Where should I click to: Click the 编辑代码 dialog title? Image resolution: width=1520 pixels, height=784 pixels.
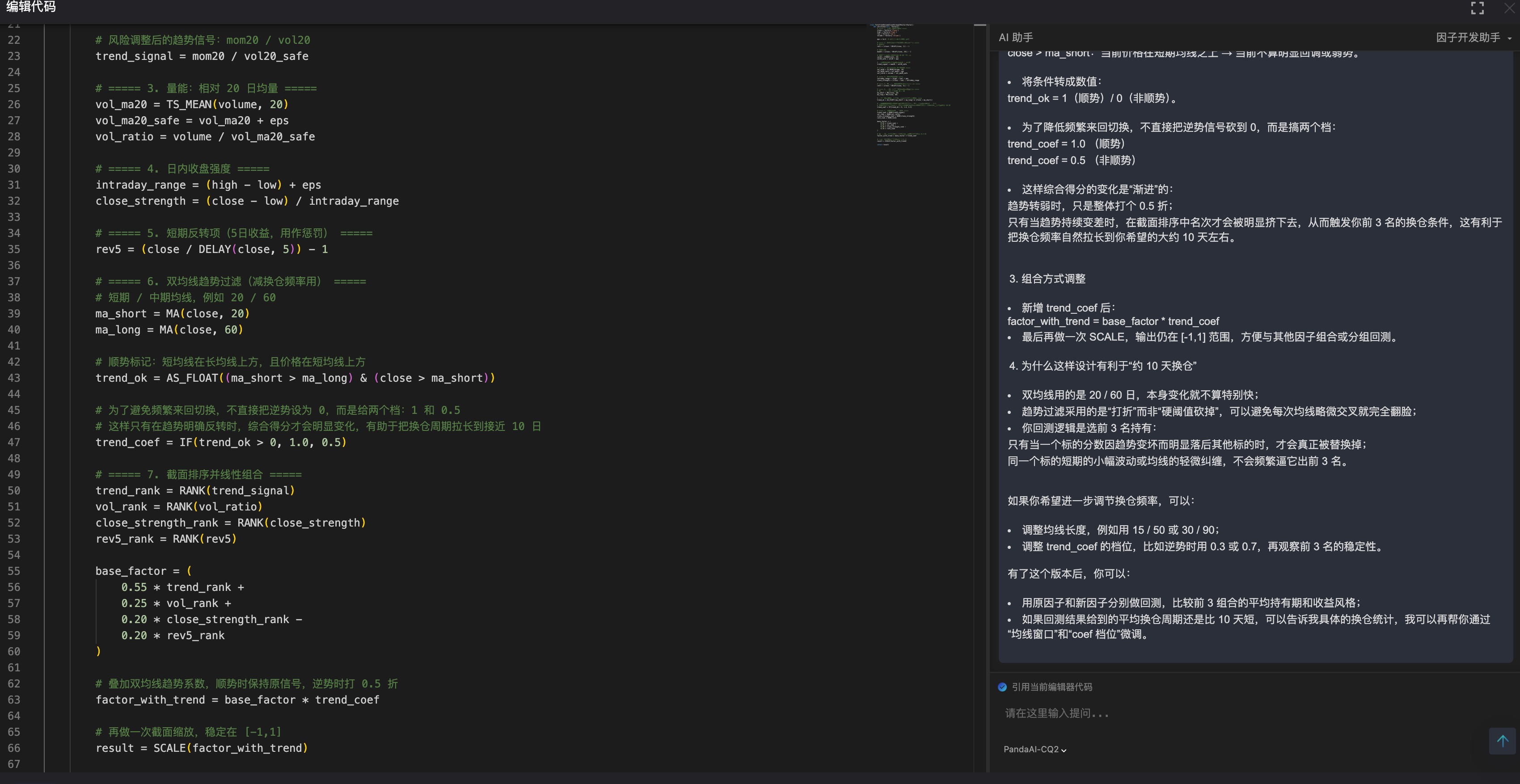(31, 7)
